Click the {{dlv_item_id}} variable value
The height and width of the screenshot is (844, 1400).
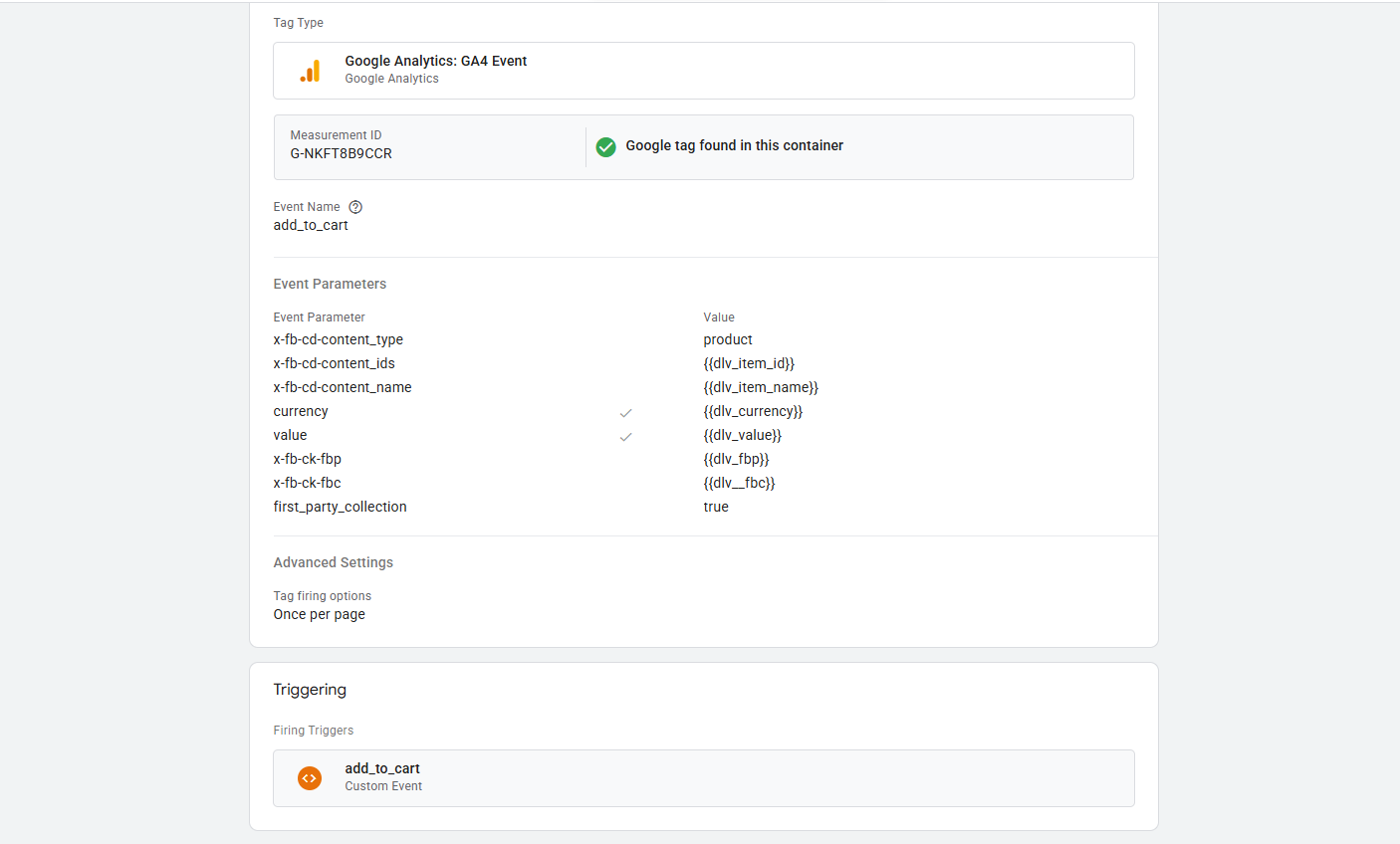pyautogui.click(x=748, y=363)
